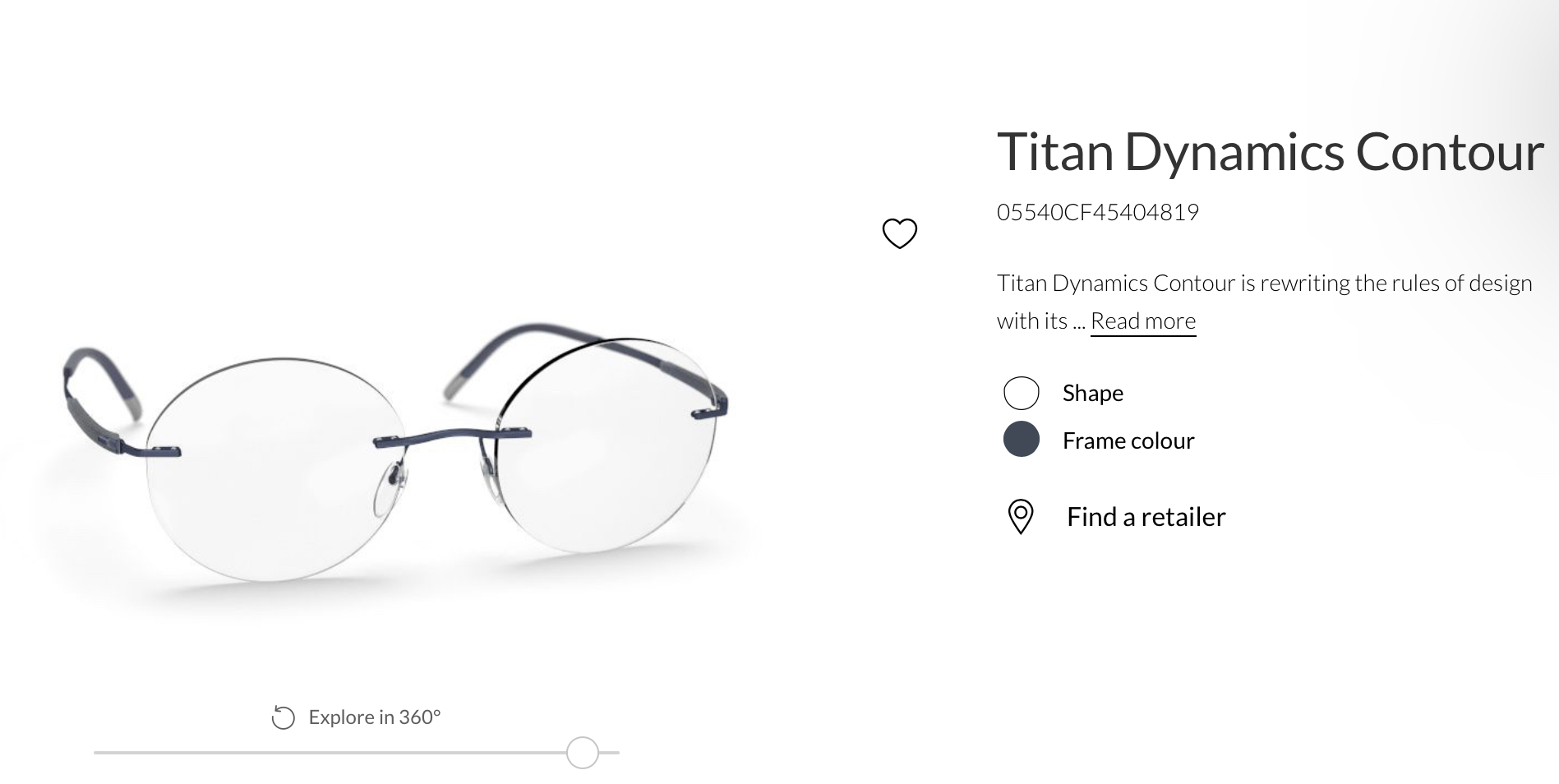Click the slider track left of the handle
The image size is (1559, 784).
[330, 752]
